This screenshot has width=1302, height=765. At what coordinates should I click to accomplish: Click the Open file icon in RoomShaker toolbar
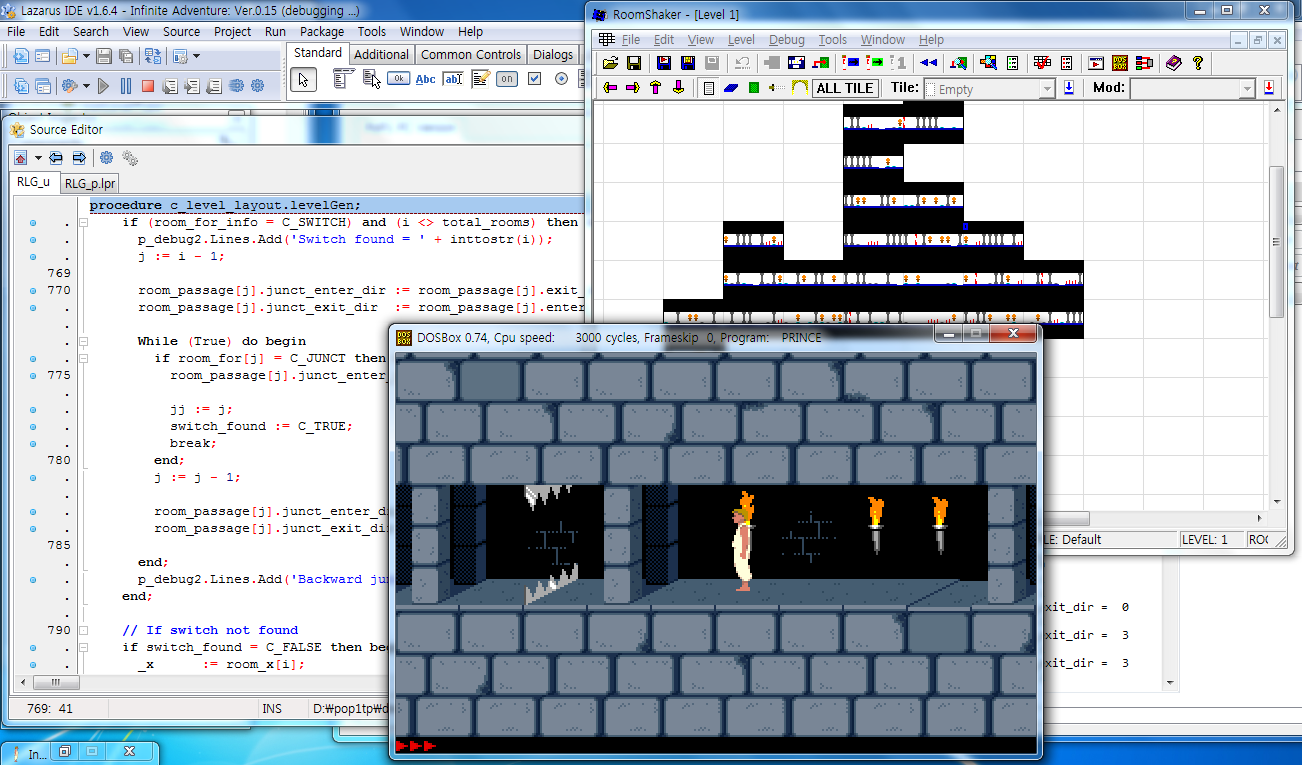tap(610, 62)
